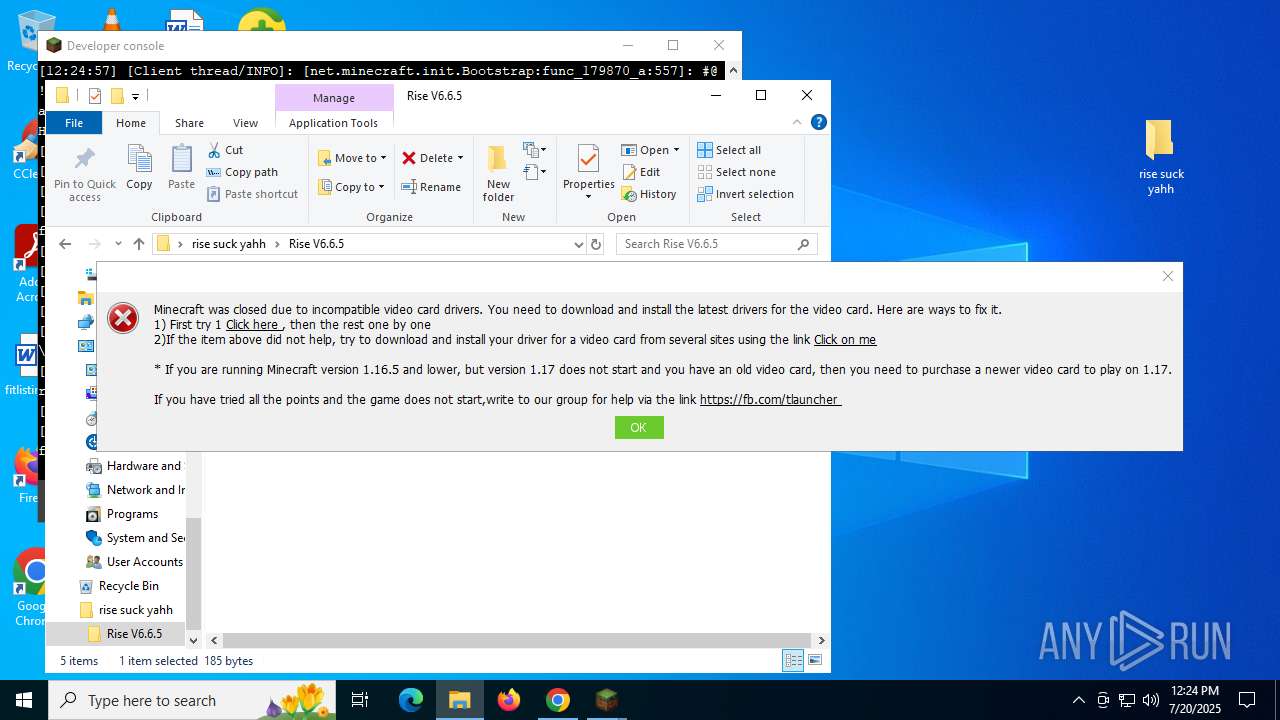Click the Copy ribbon icon
Image resolution: width=1280 pixels, height=720 pixels.
pyautogui.click(x=139, y=167)
